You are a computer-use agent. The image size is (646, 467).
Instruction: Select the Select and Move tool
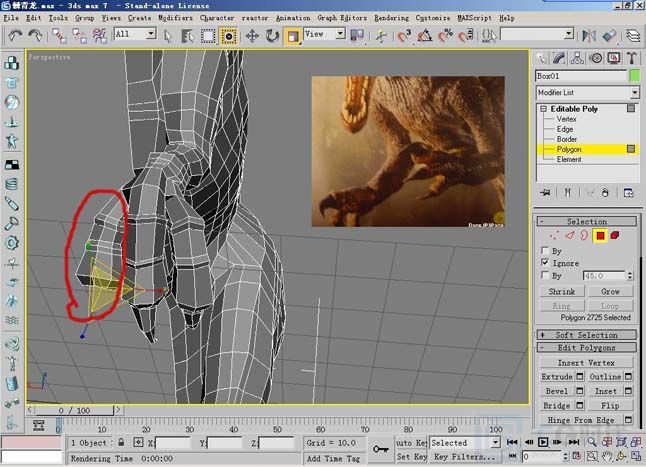pos(252,36)
